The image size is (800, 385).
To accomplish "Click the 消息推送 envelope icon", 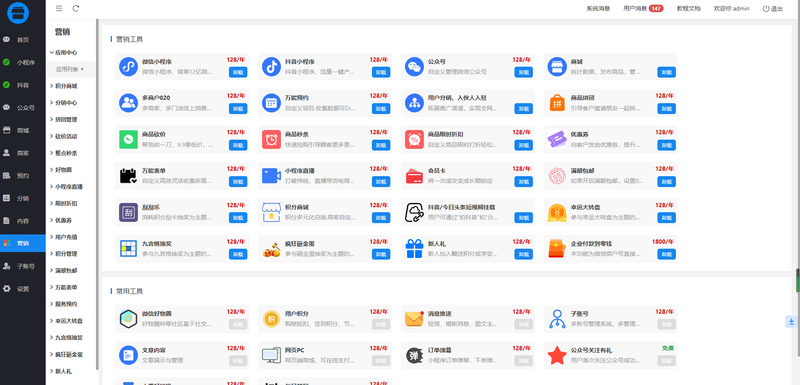I will (414, 319).
